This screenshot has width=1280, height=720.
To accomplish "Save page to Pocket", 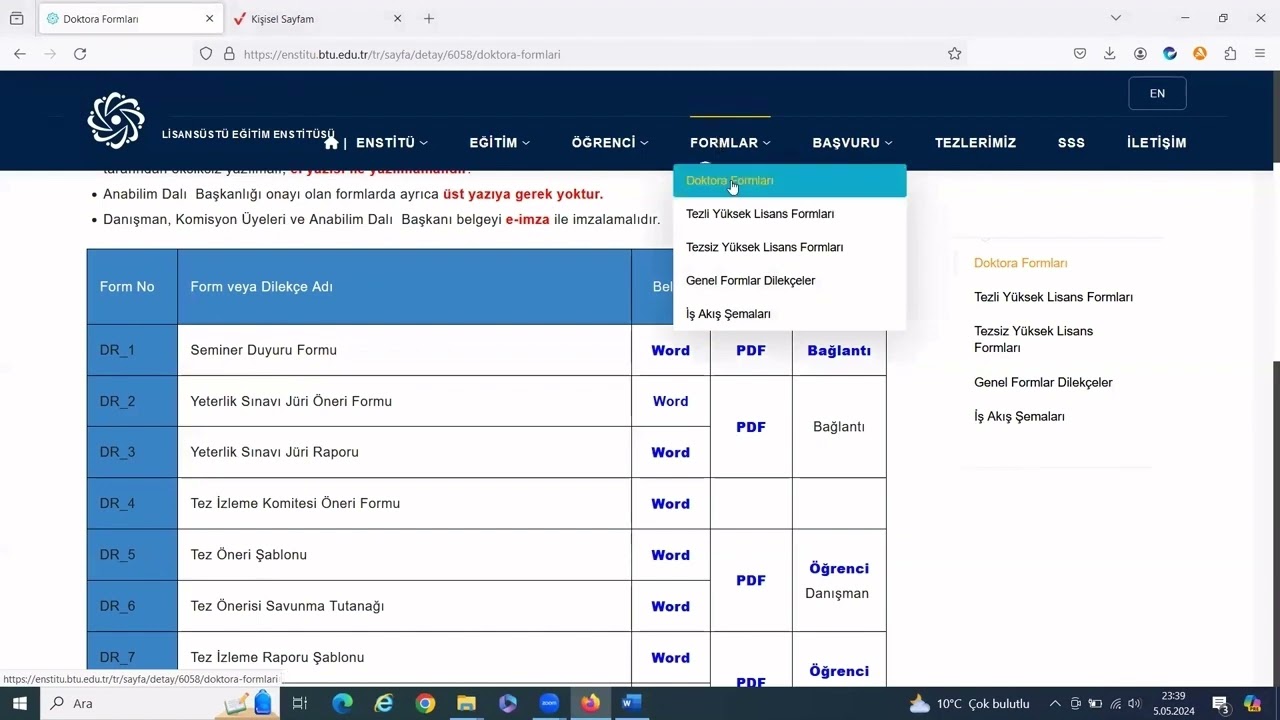I will coord(1080,54).
